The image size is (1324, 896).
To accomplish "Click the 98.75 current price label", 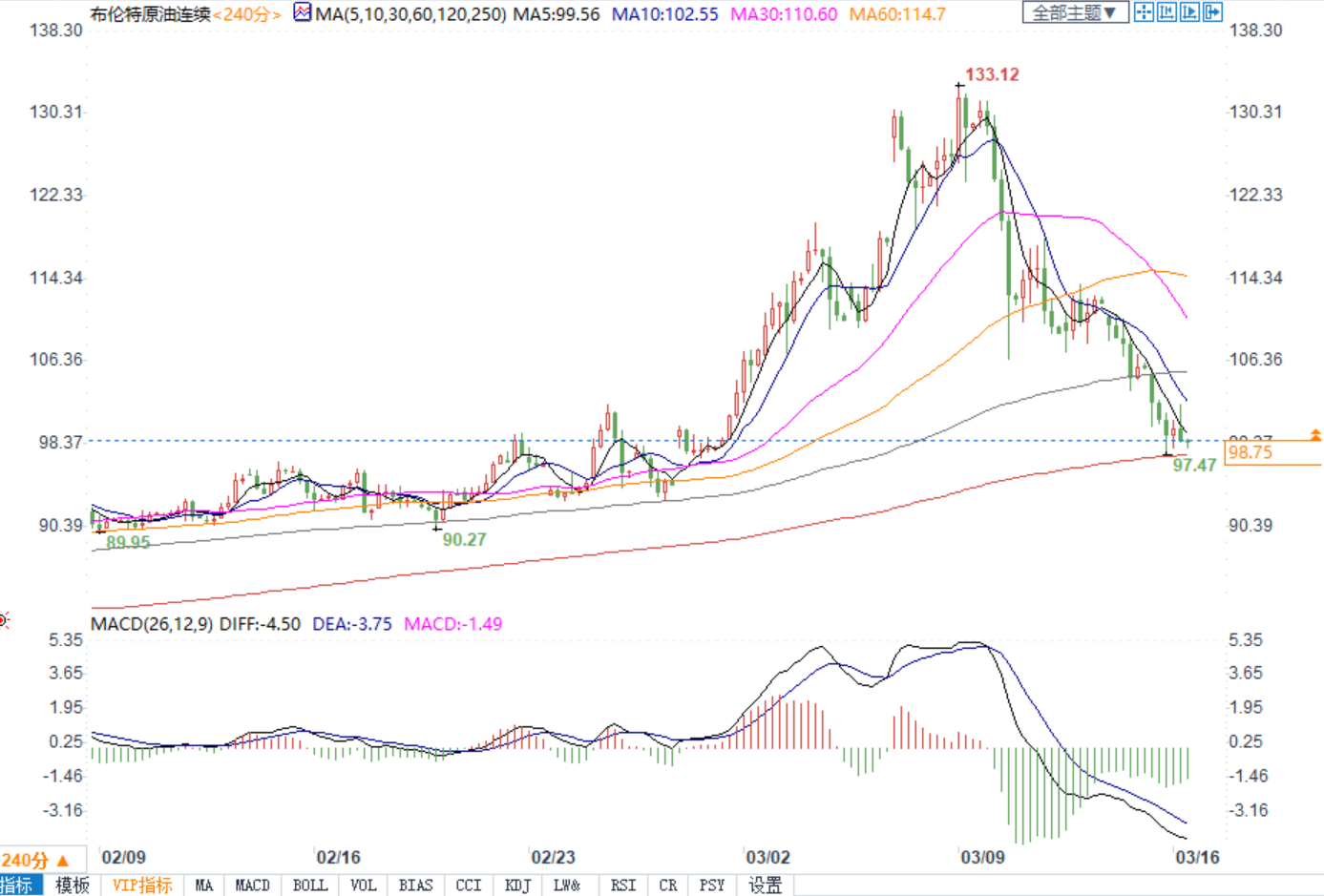I will click(x=1250, y=452).
